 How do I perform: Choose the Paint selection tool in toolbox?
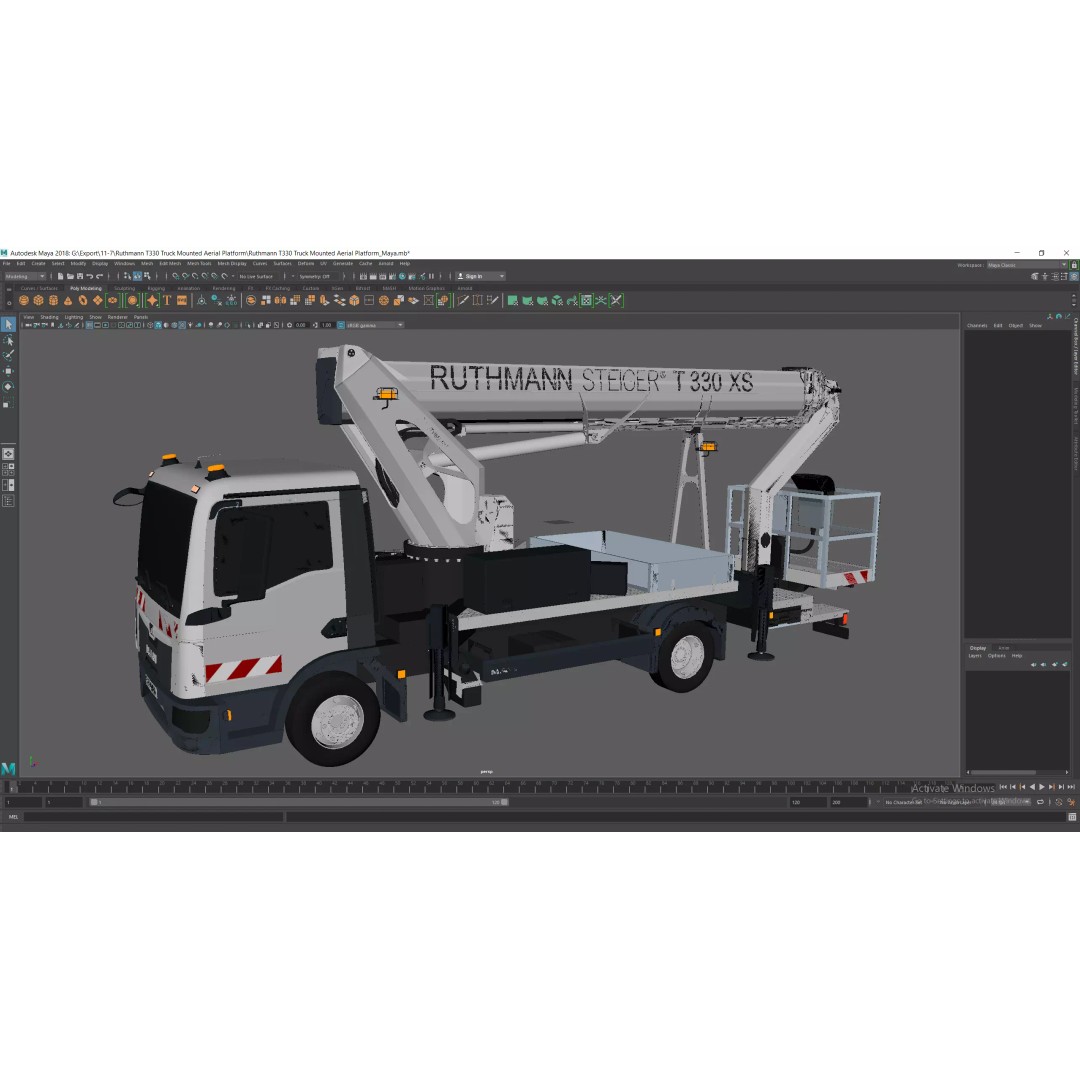(8, 355)
